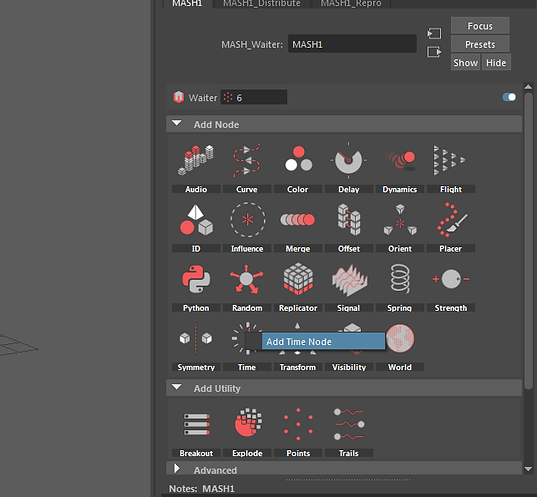
Task: Switch to the MASH1 tab
Action: tap(187, 4)
